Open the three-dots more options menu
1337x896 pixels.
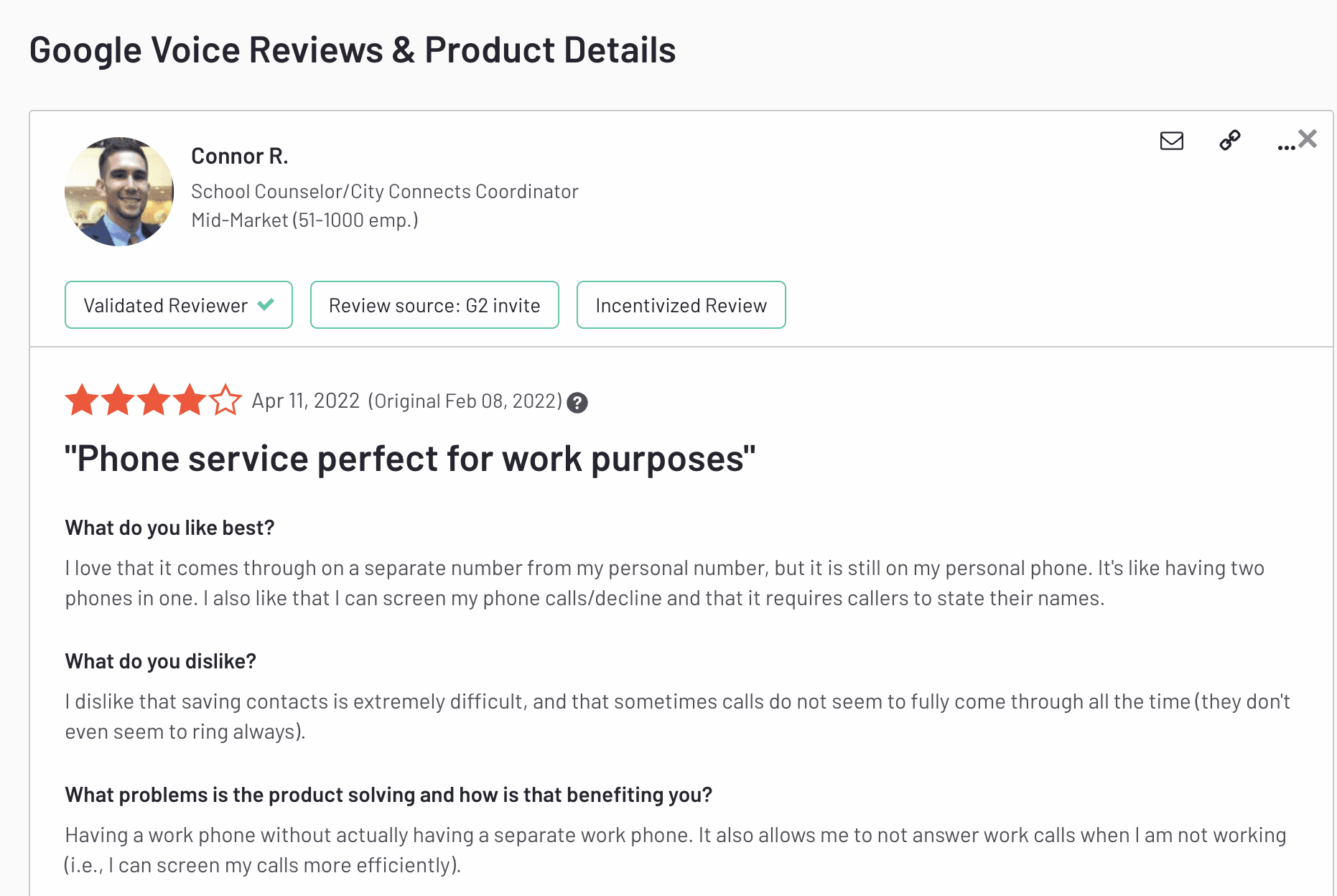tap(1285, 146)
